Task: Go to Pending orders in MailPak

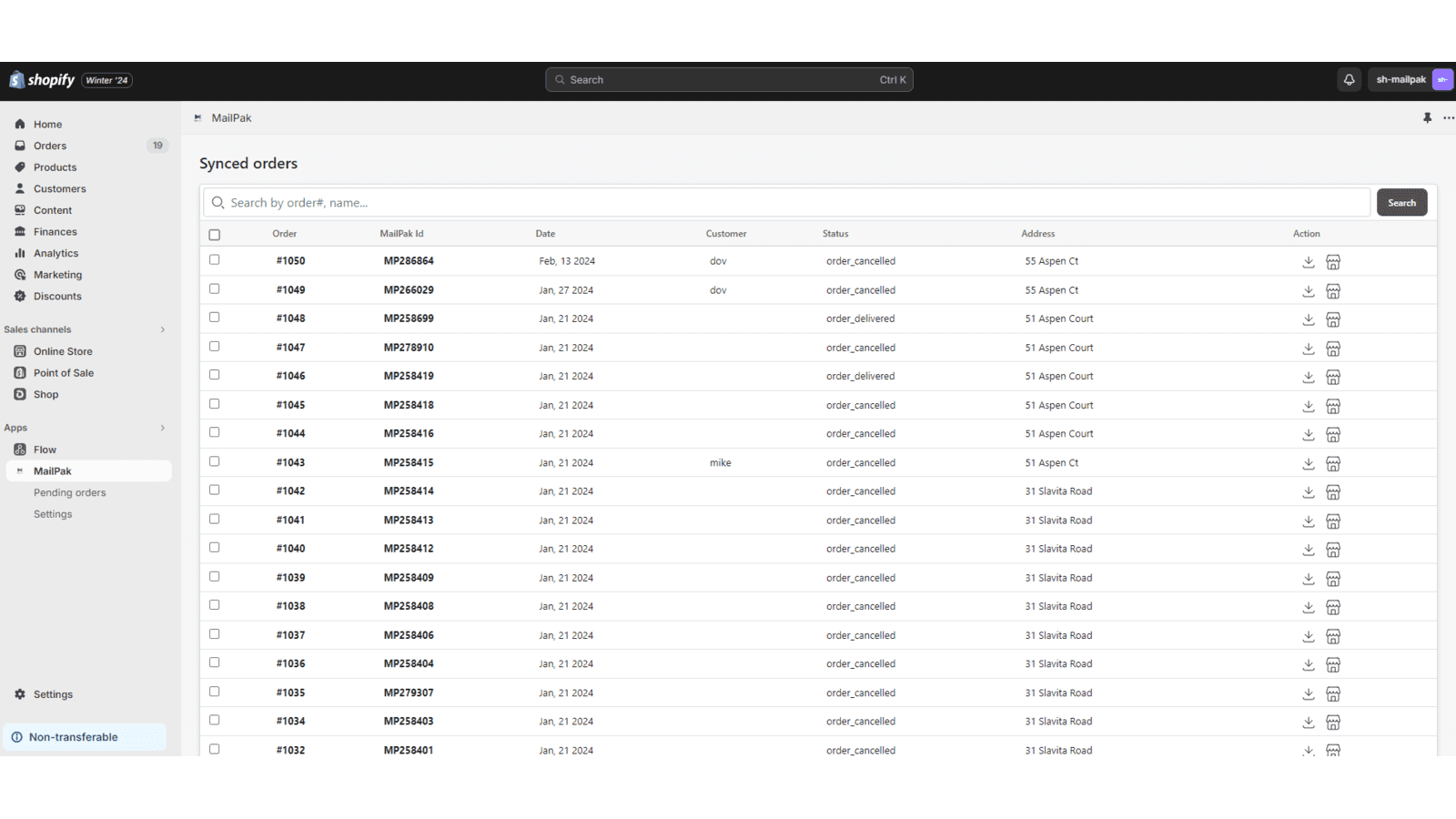Action: pyautogui.click(x=70, y=493)
